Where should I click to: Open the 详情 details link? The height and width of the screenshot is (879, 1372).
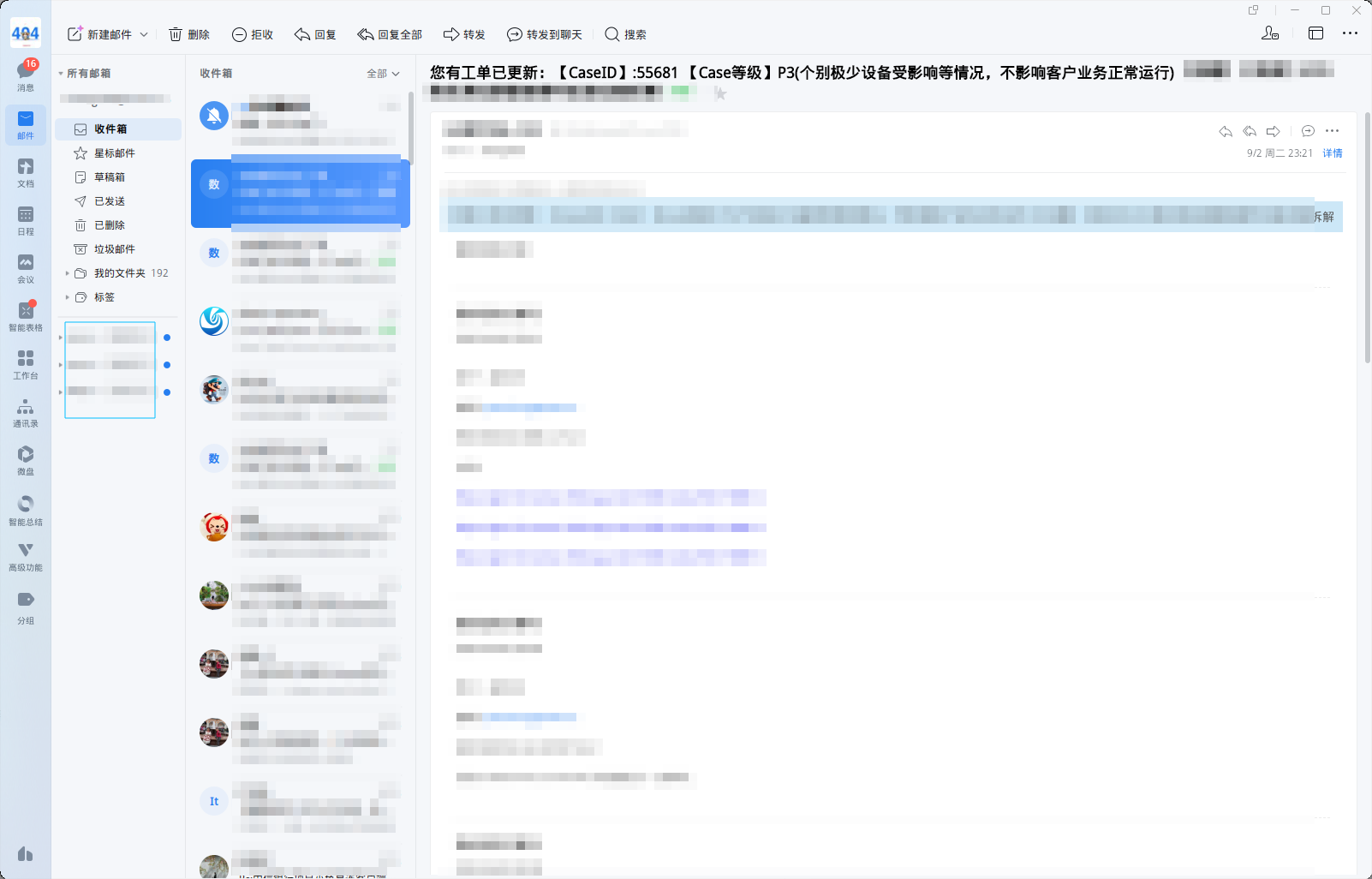coord(1333,153)
